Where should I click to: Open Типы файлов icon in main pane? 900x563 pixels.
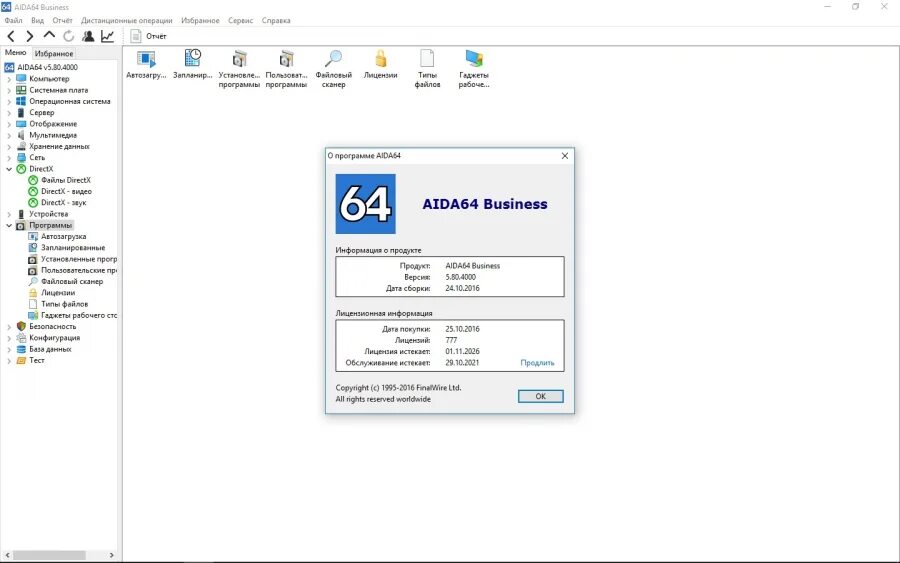pos(428,69)
